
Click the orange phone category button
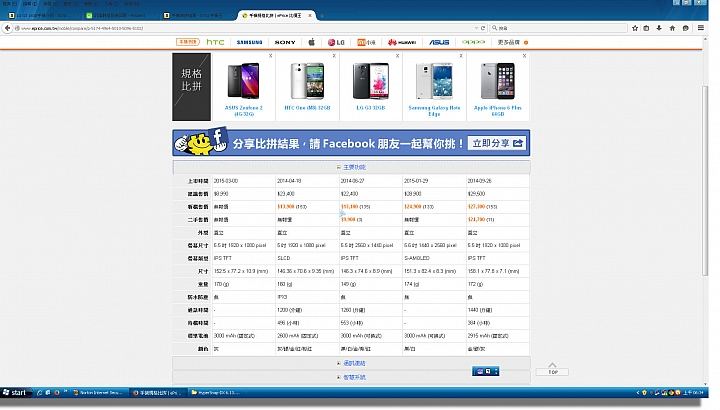coord(187,42)
